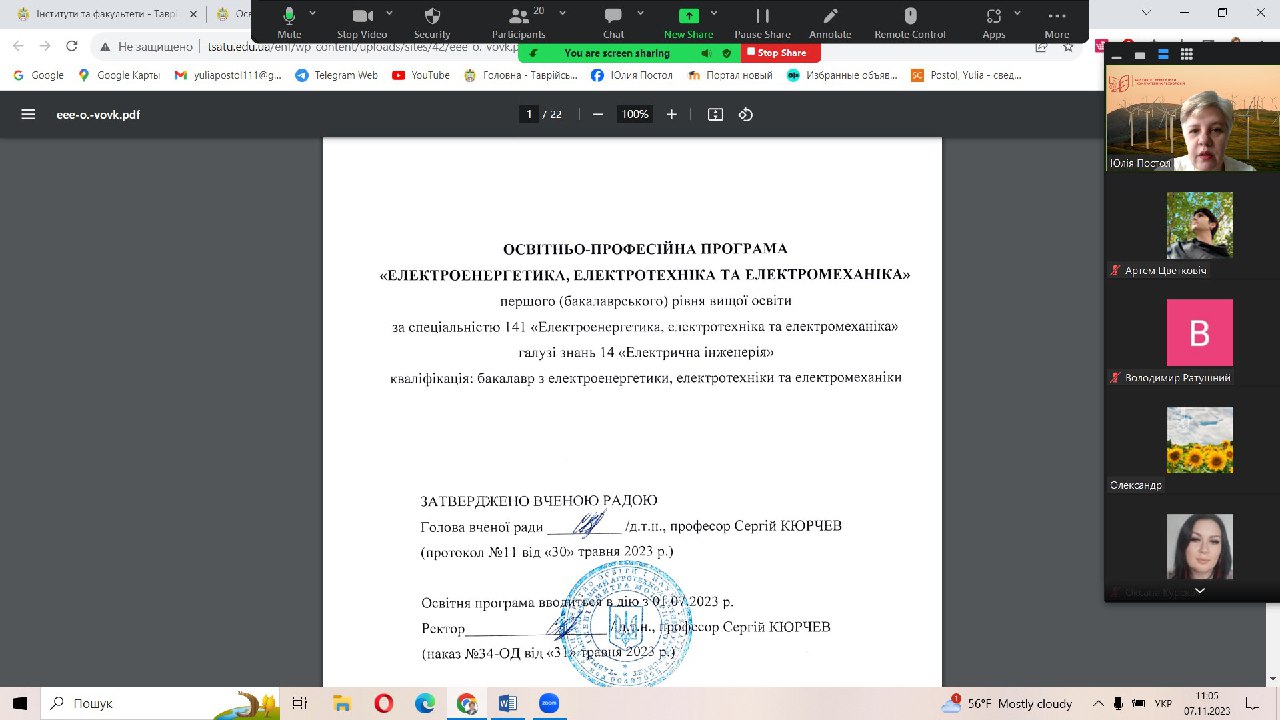Switch keyboard language УКР
Image resolution: width=1280 pixels, height=720 pixels.
coord(1163,703)
